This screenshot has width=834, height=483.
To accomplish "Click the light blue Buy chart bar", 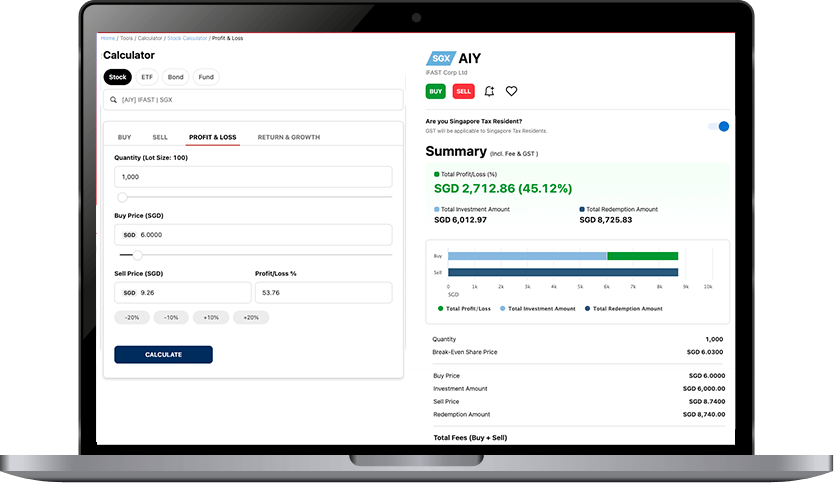I will pos(527,256).
